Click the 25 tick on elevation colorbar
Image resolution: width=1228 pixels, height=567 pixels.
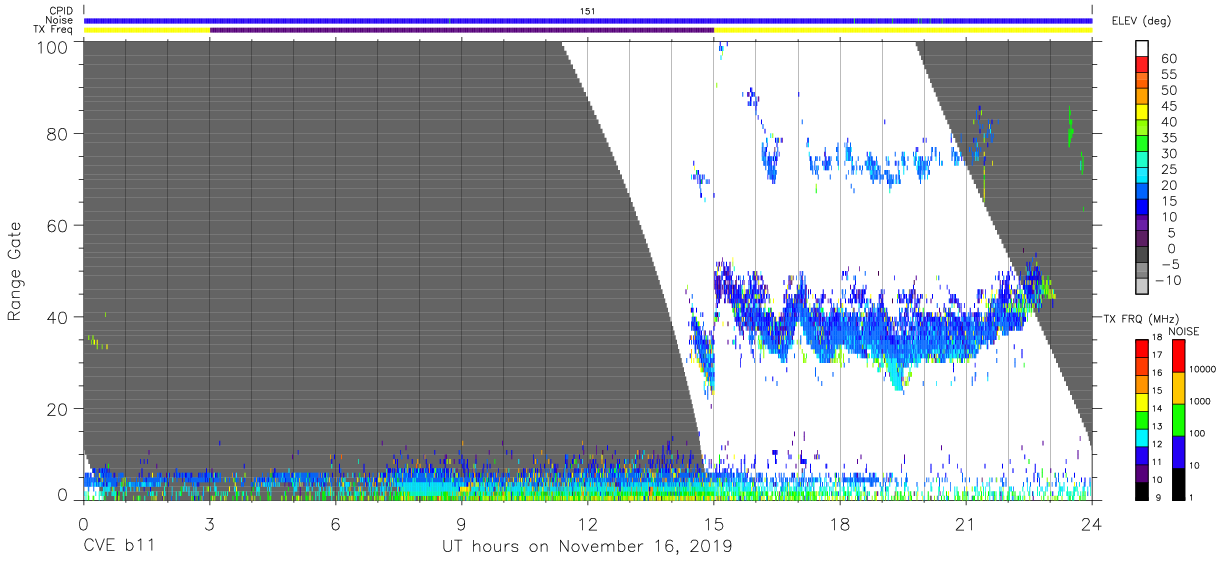click(x=1167, y=169)
